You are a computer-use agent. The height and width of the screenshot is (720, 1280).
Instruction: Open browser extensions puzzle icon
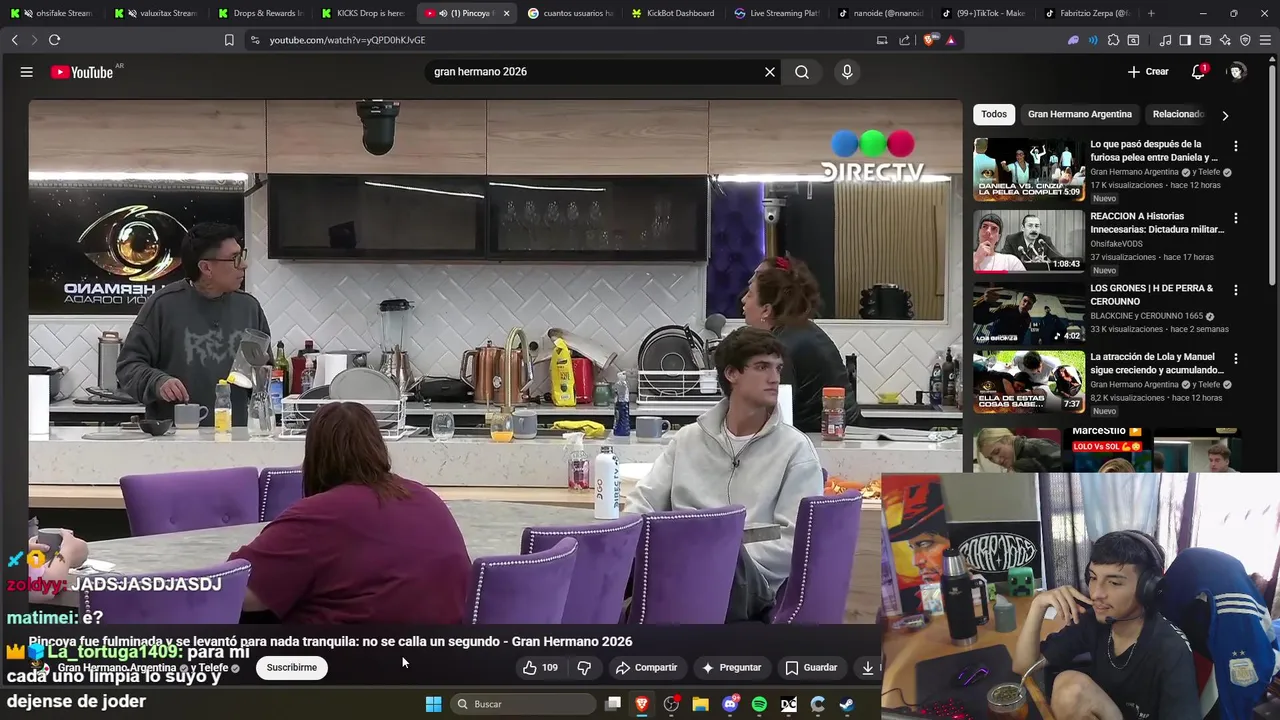click(1113, 40)
